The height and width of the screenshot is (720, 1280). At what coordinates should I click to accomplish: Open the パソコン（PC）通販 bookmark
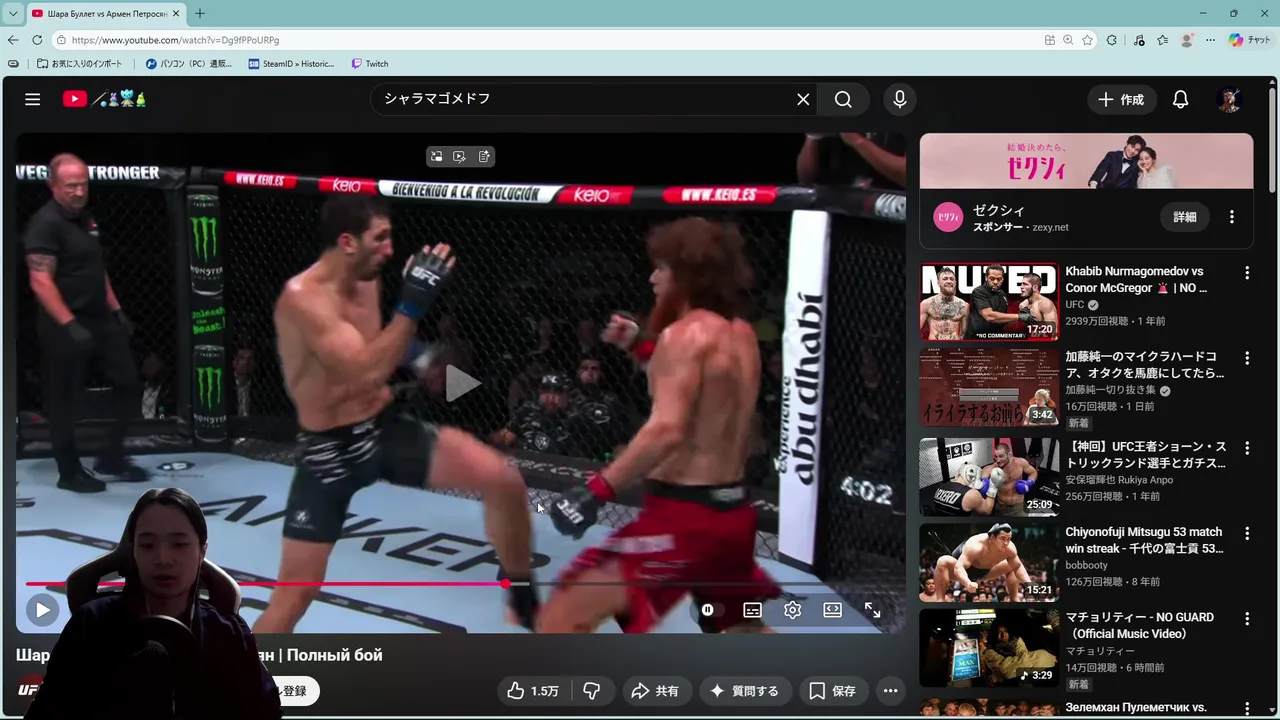point(188,64)
